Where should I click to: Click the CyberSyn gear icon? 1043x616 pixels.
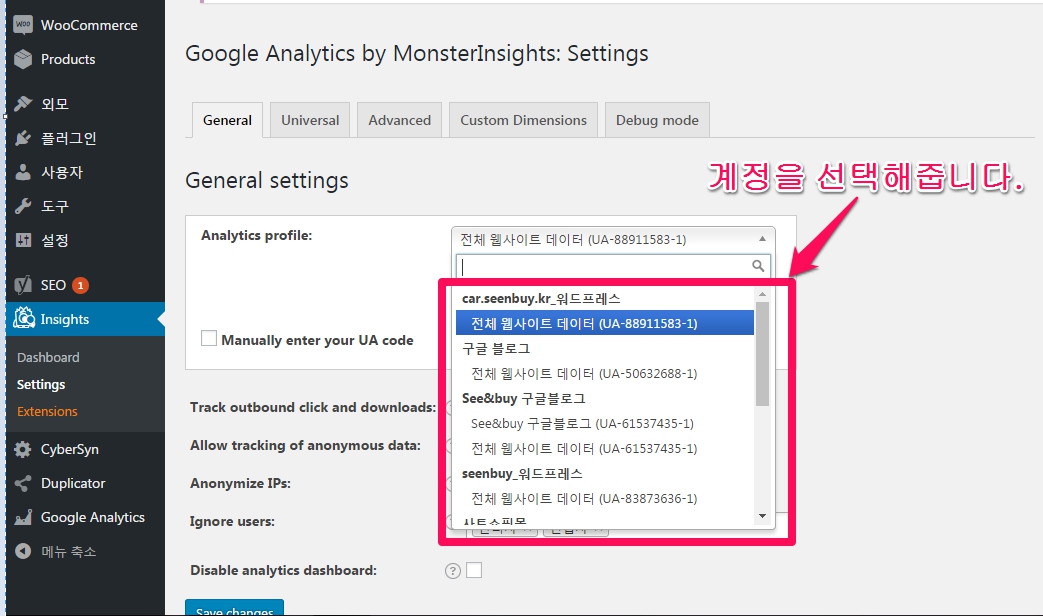[23, 450]
